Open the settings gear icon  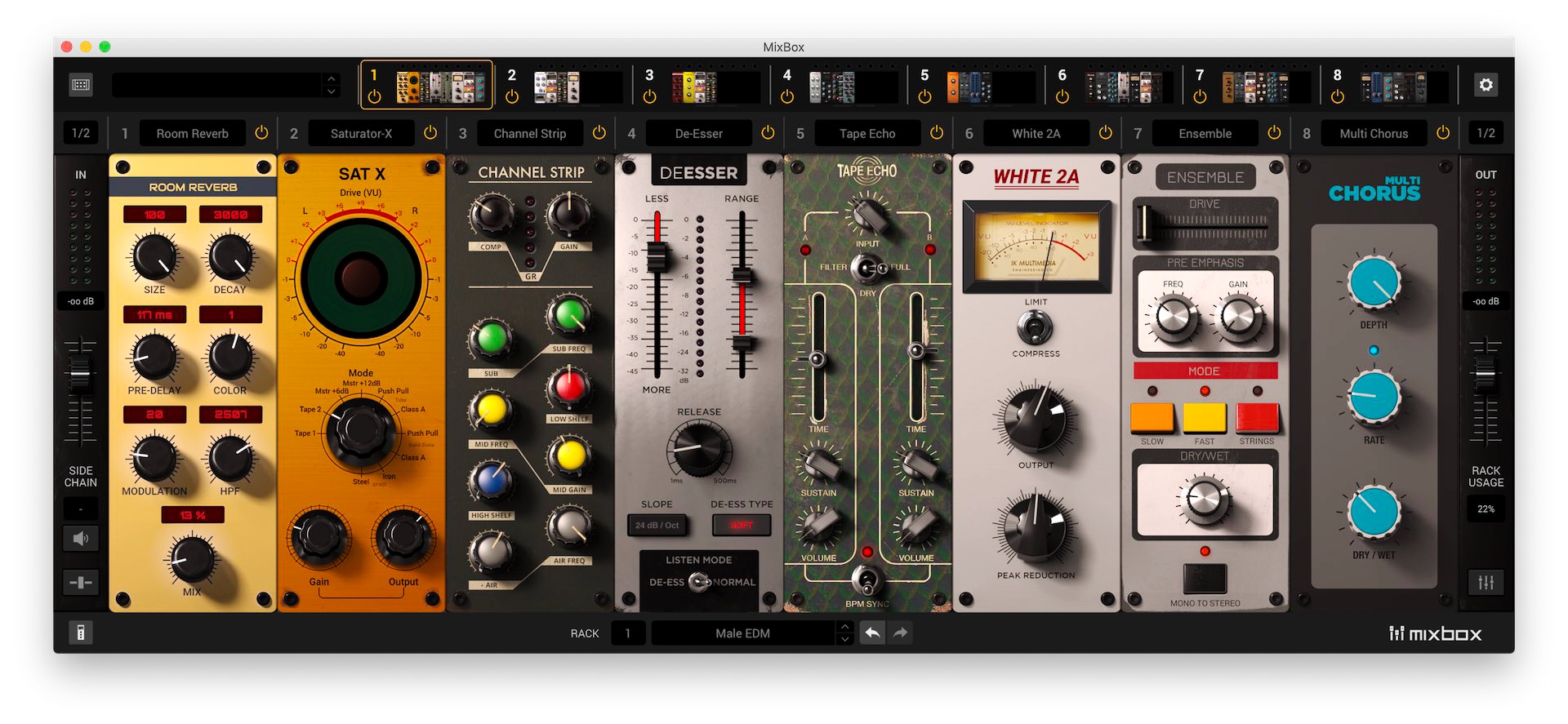tap(1486, 85)
